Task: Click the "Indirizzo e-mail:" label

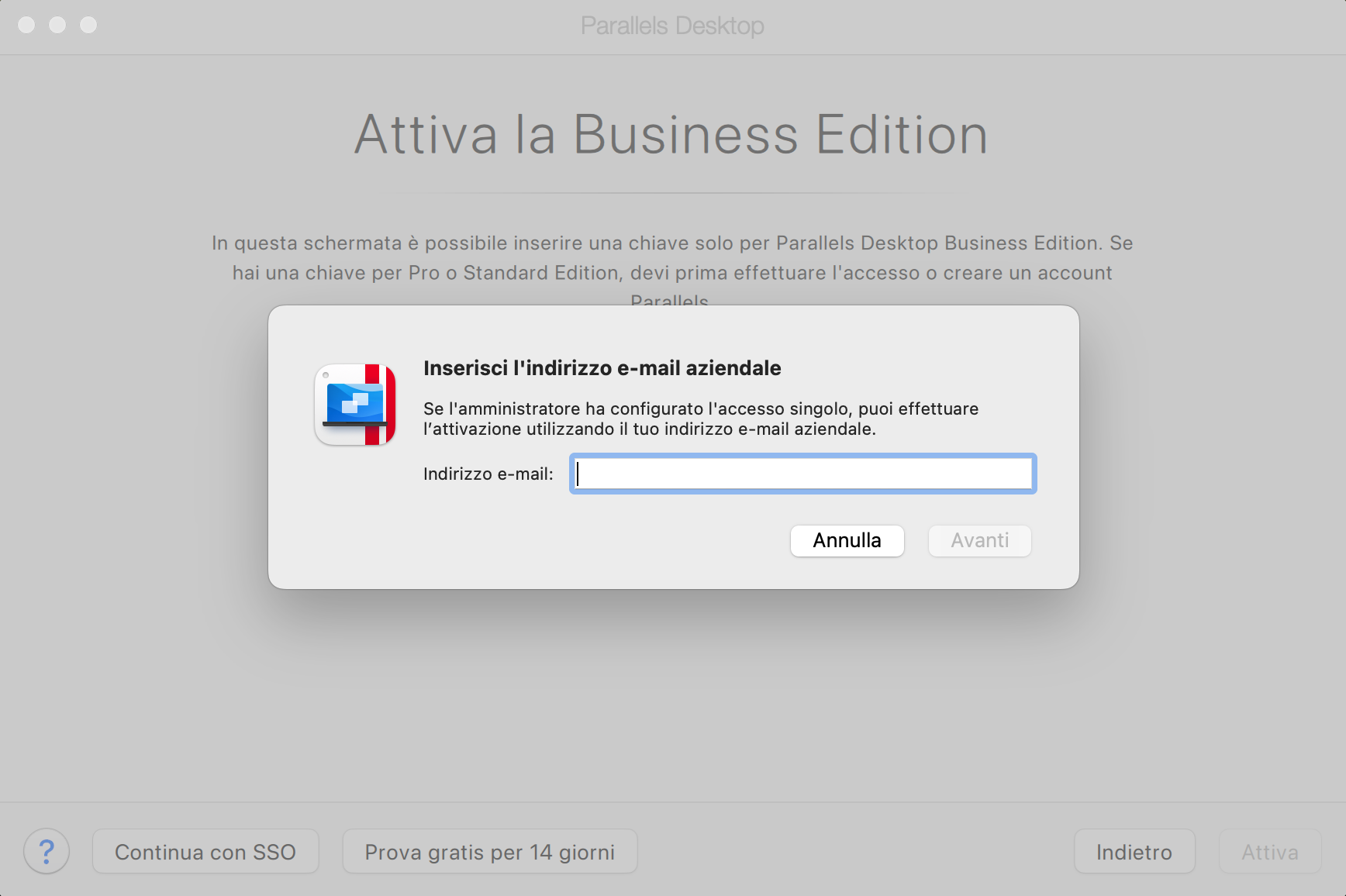Action: tap(488, 474)
